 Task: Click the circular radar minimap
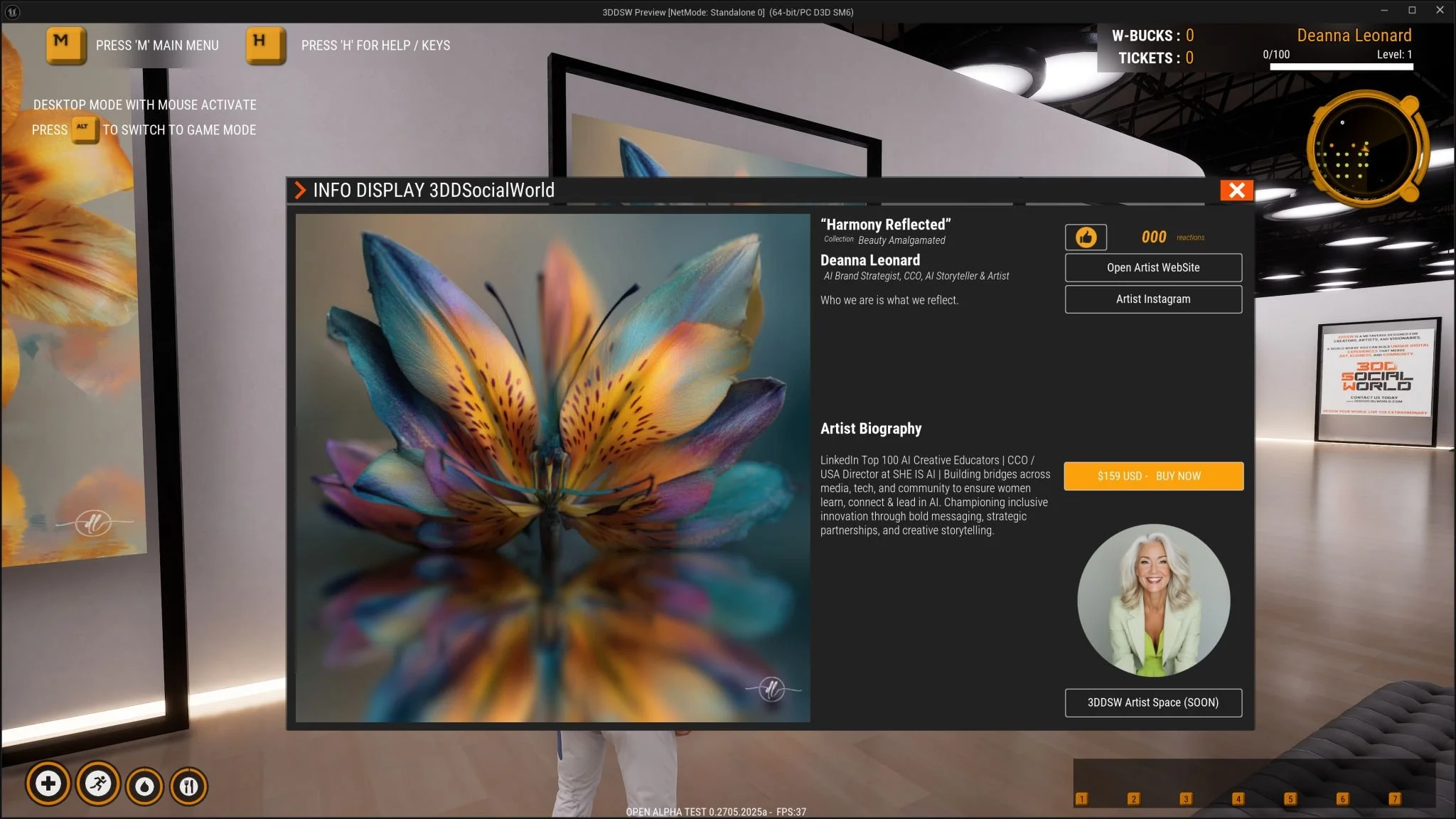1364,149
